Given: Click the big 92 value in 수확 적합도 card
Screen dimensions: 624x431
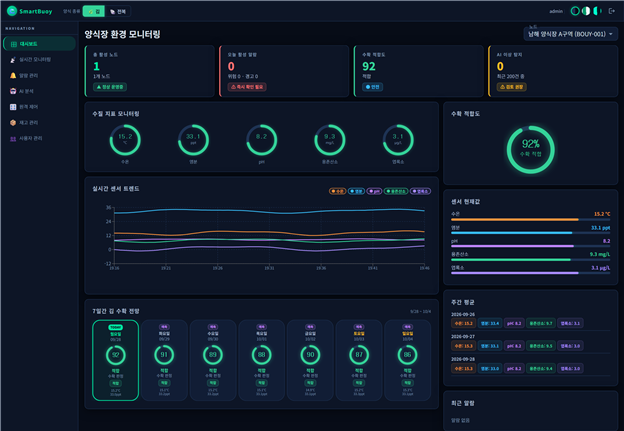Looking at the screenshot, I should pos(369,66).
